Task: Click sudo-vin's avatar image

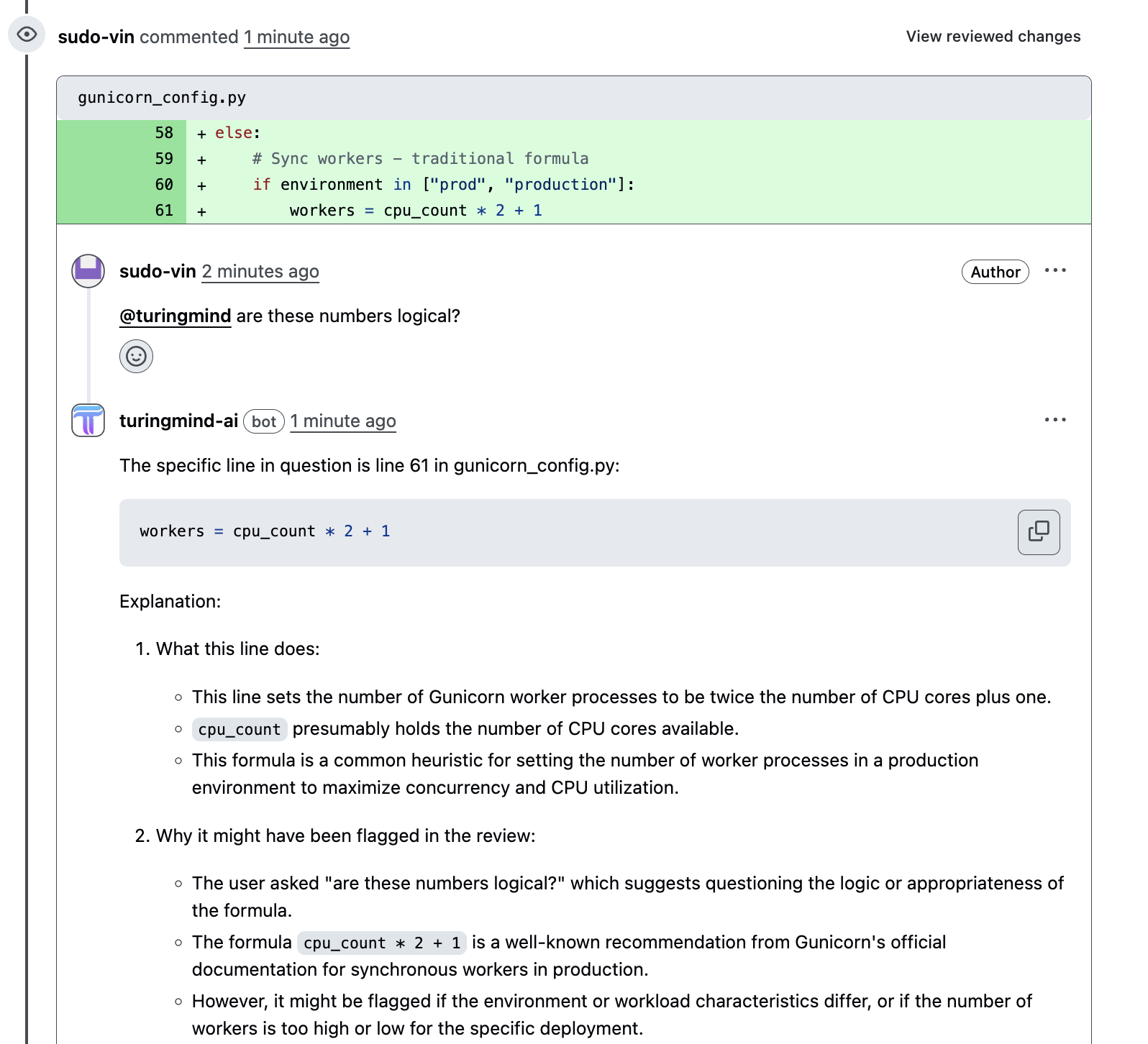Action: tap(87, 272)
